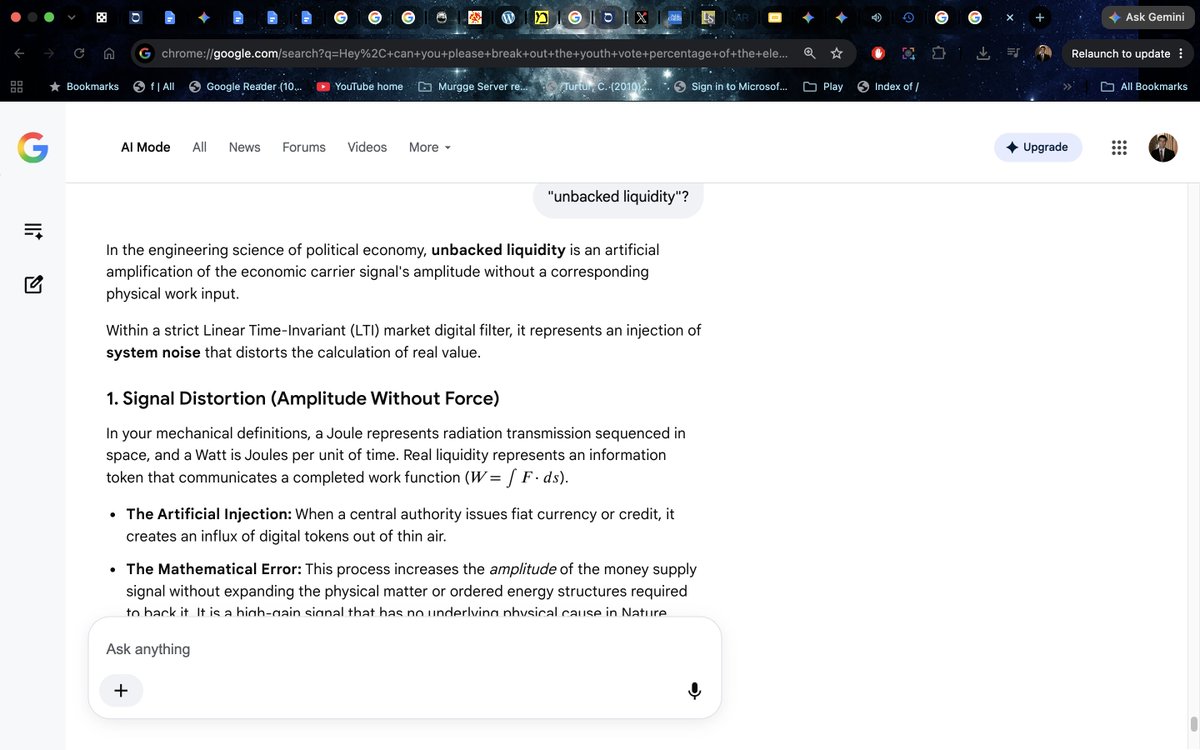Click the URL address bar text
1200x750 pixels.
[x=474, y=53]
